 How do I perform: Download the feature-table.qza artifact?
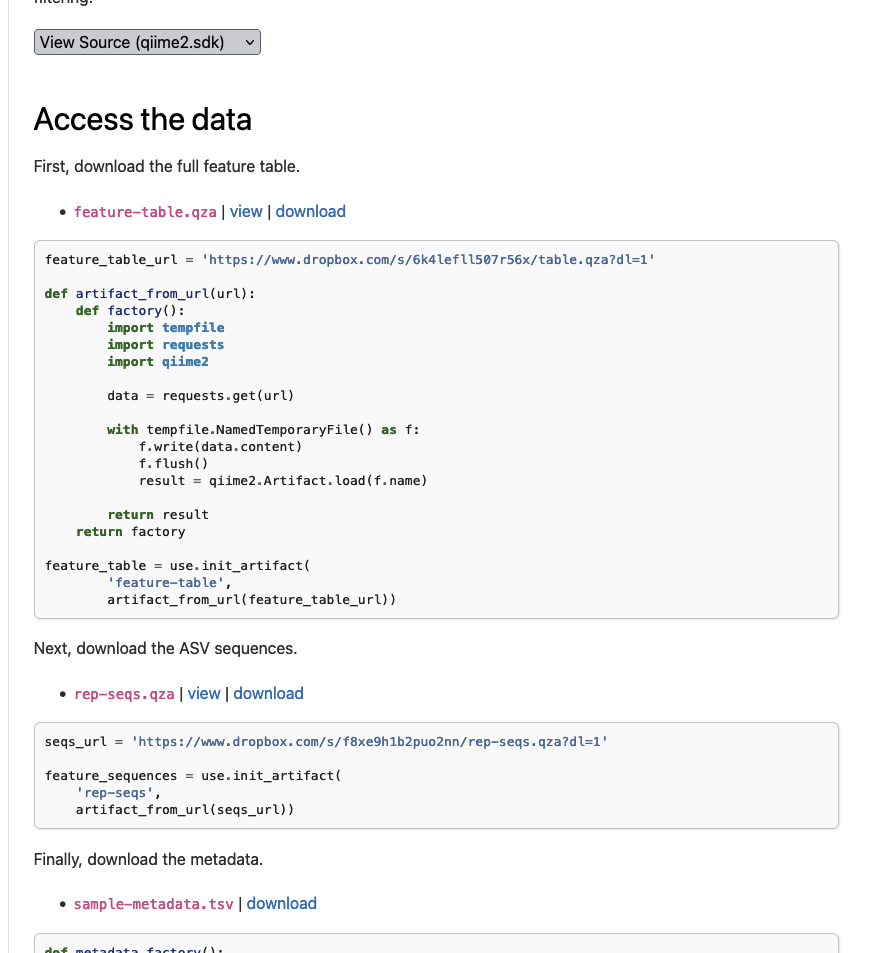tap(310, 211)
